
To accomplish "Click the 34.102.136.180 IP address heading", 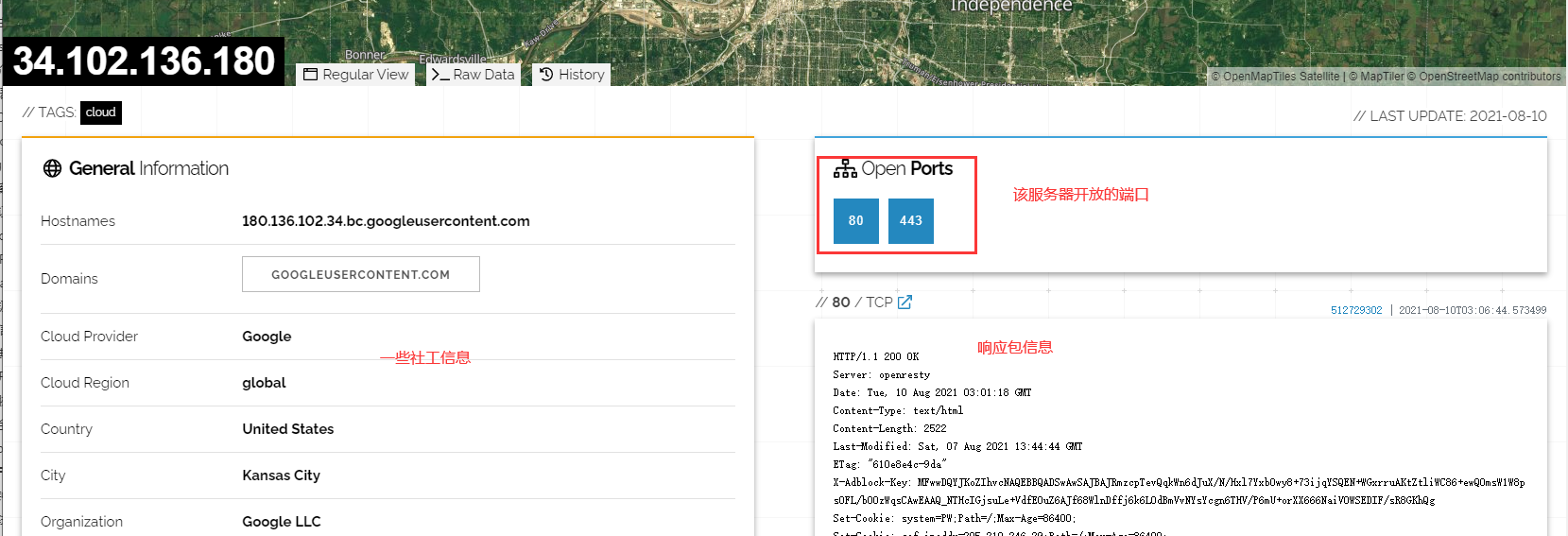I will 144,61.
